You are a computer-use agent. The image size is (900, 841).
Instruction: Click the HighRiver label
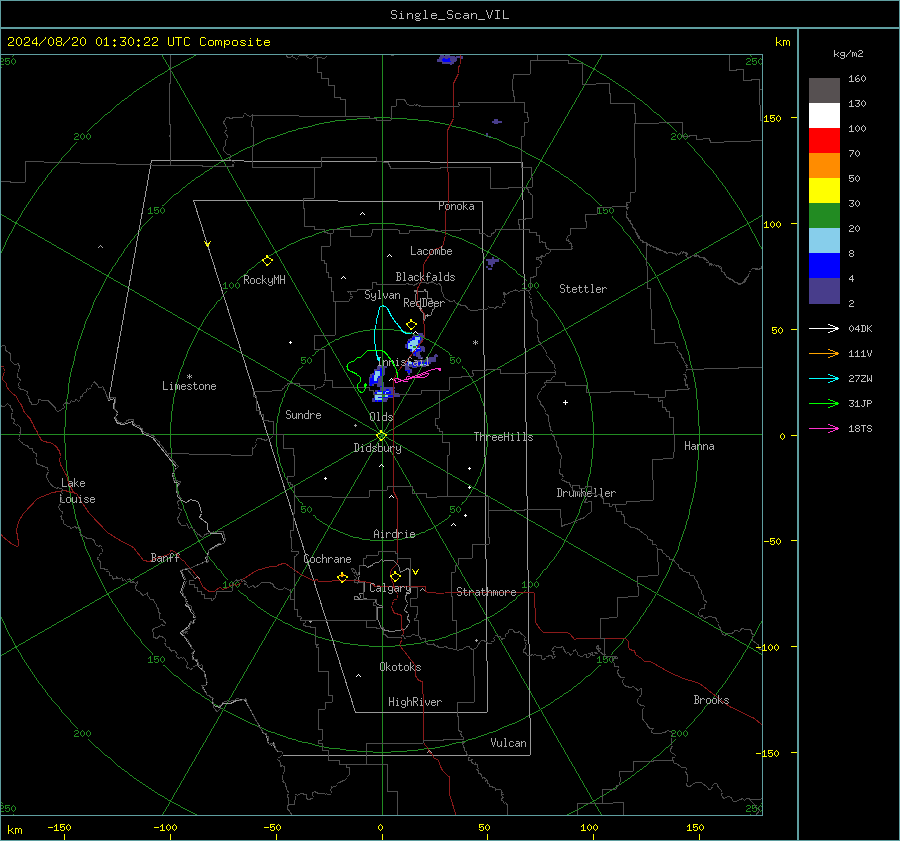pyautogui.click(x=415, y=702)
